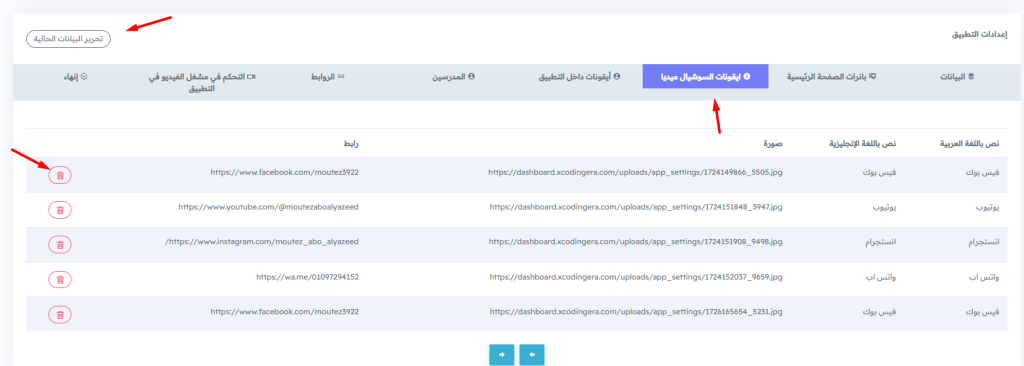Viewport: 1024px width, 366px height.
Task: Click the رابط column header
Action: [351, 143]
